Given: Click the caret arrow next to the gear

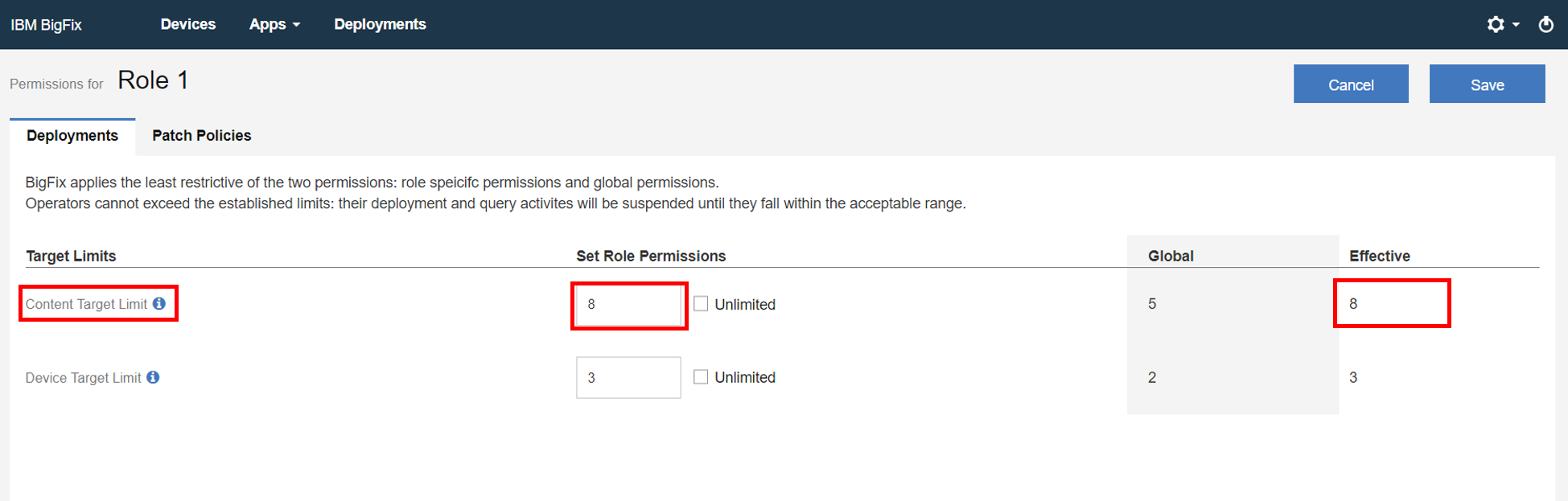Looking at the screenshot, I should pos(1516,25).
